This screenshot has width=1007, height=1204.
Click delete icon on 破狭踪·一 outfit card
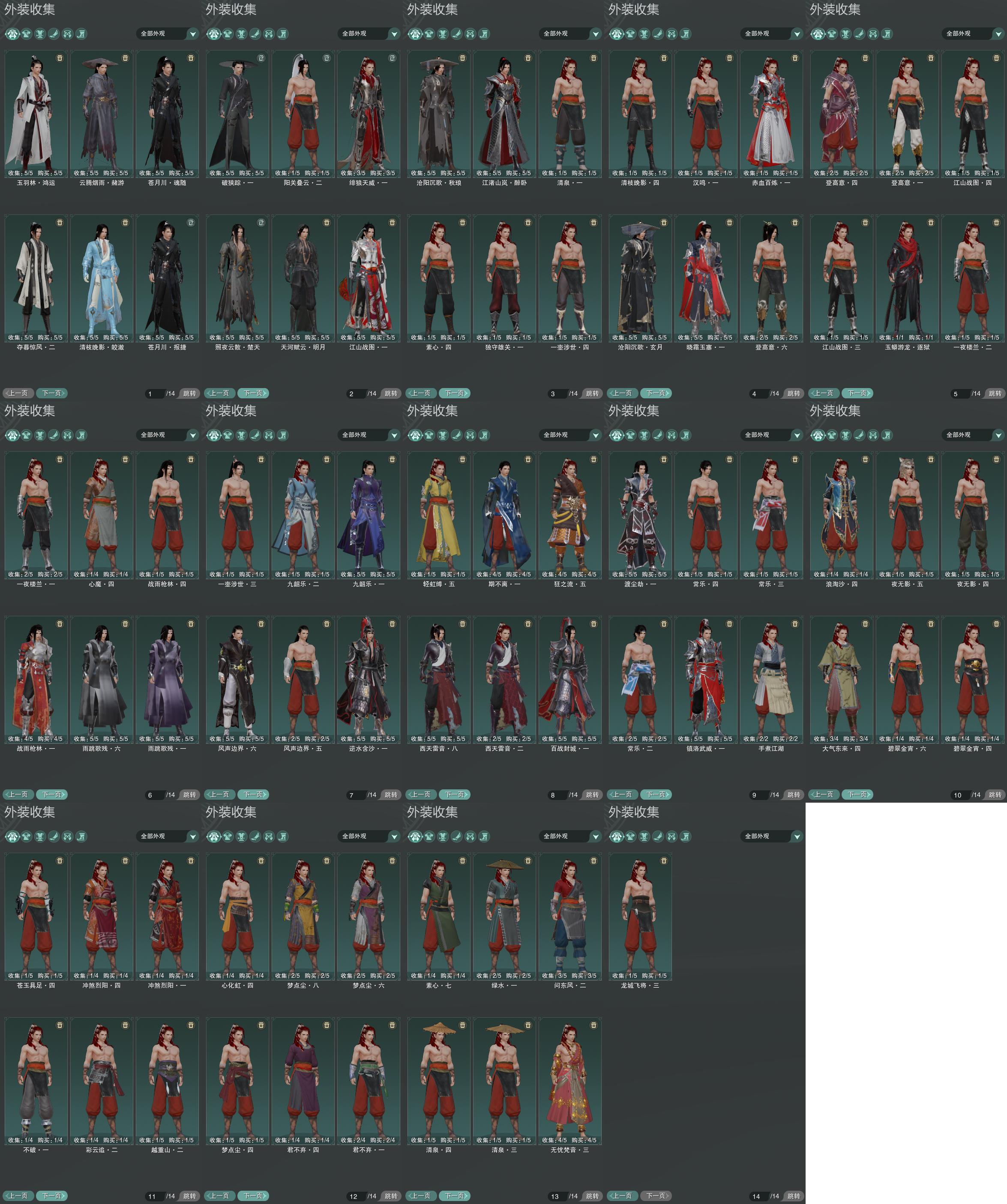pos(261,58)
